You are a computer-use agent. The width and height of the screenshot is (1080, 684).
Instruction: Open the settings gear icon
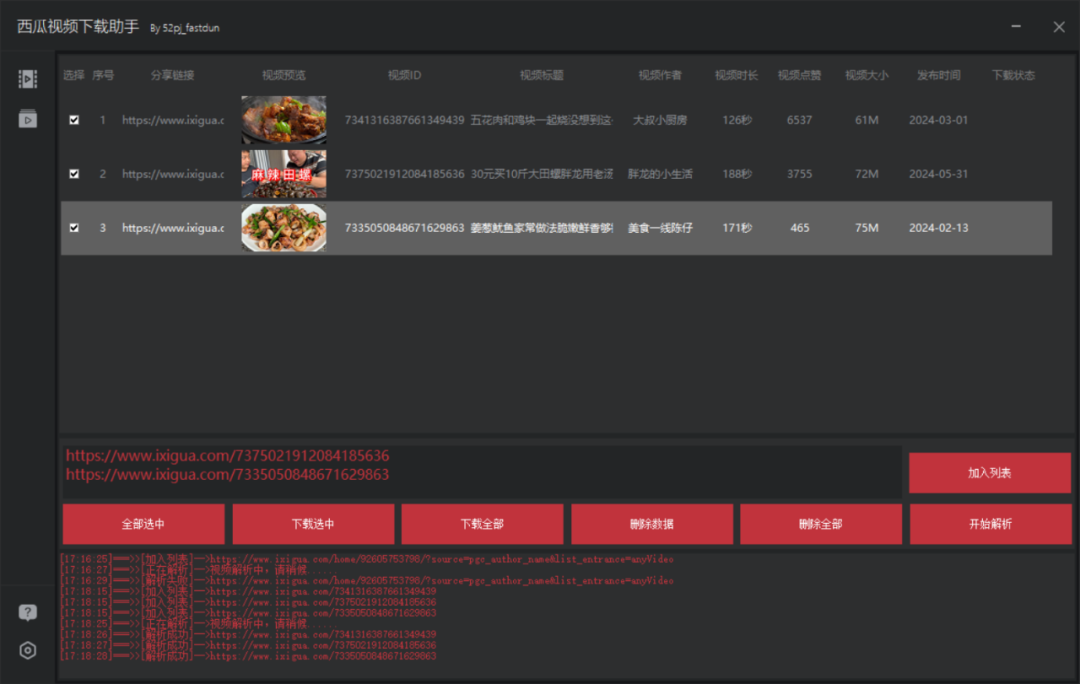(28, 650)
